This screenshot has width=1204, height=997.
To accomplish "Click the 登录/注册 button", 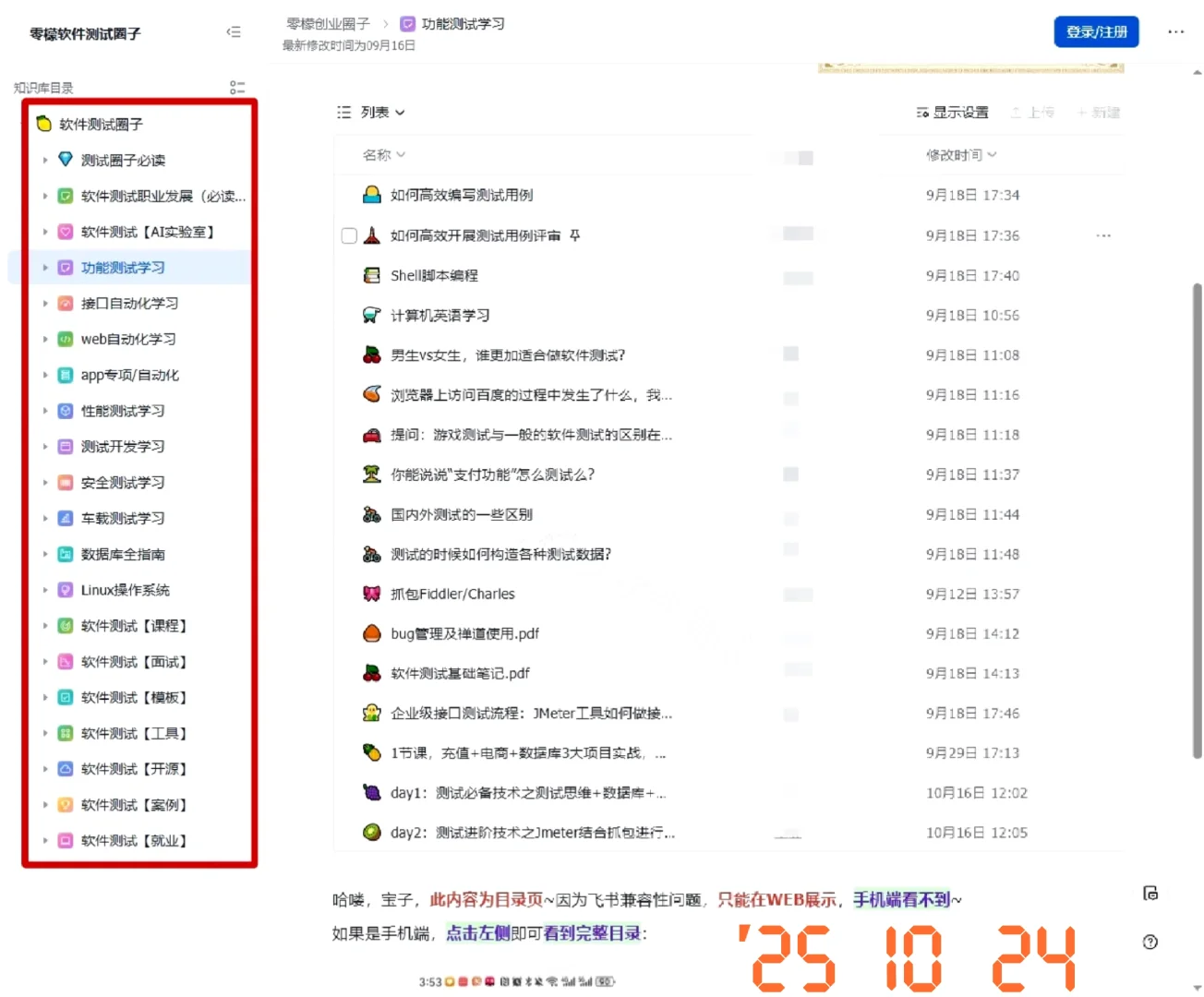I will [x=1095, y=31].
